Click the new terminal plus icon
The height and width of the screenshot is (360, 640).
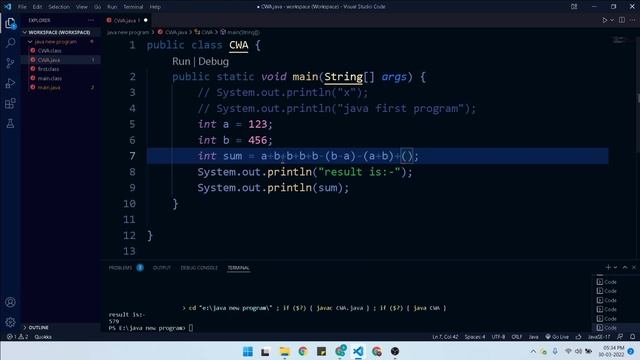(608, 267)
